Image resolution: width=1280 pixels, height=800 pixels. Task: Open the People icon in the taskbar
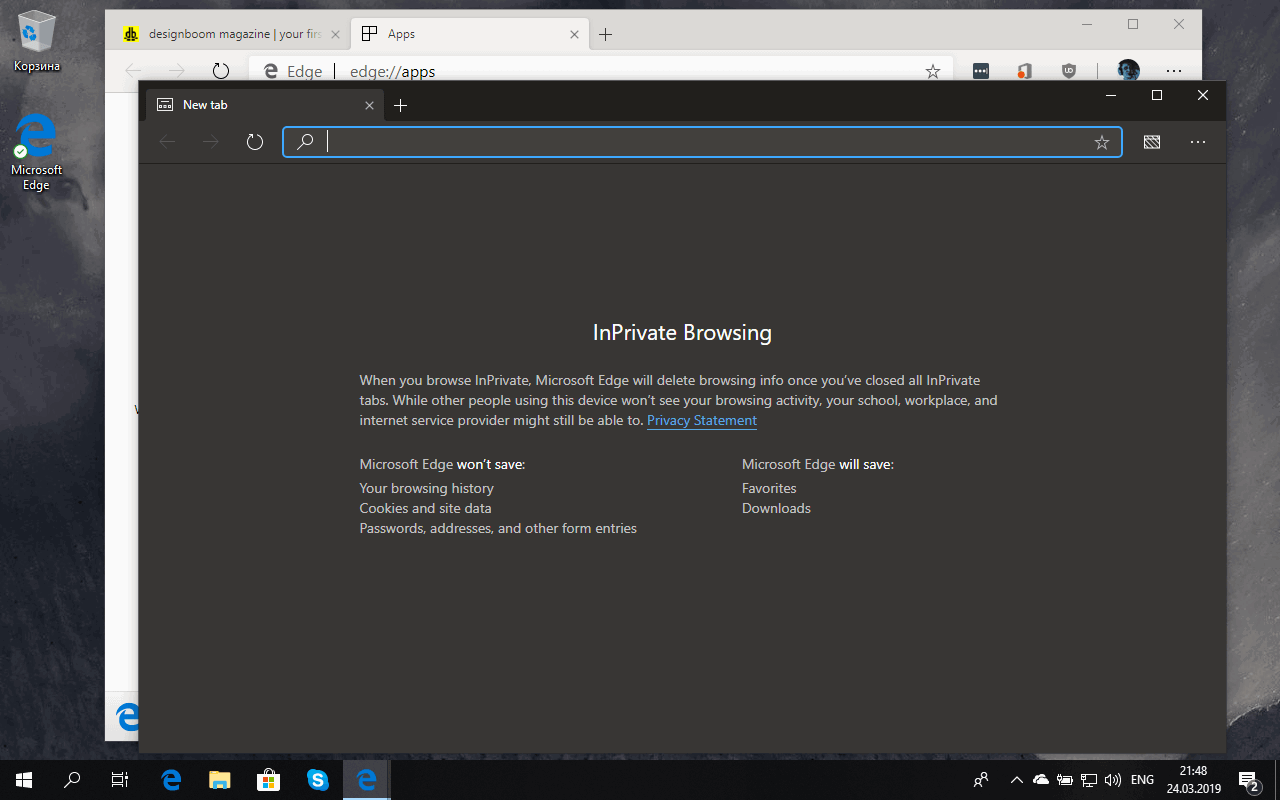click(982, 780)
